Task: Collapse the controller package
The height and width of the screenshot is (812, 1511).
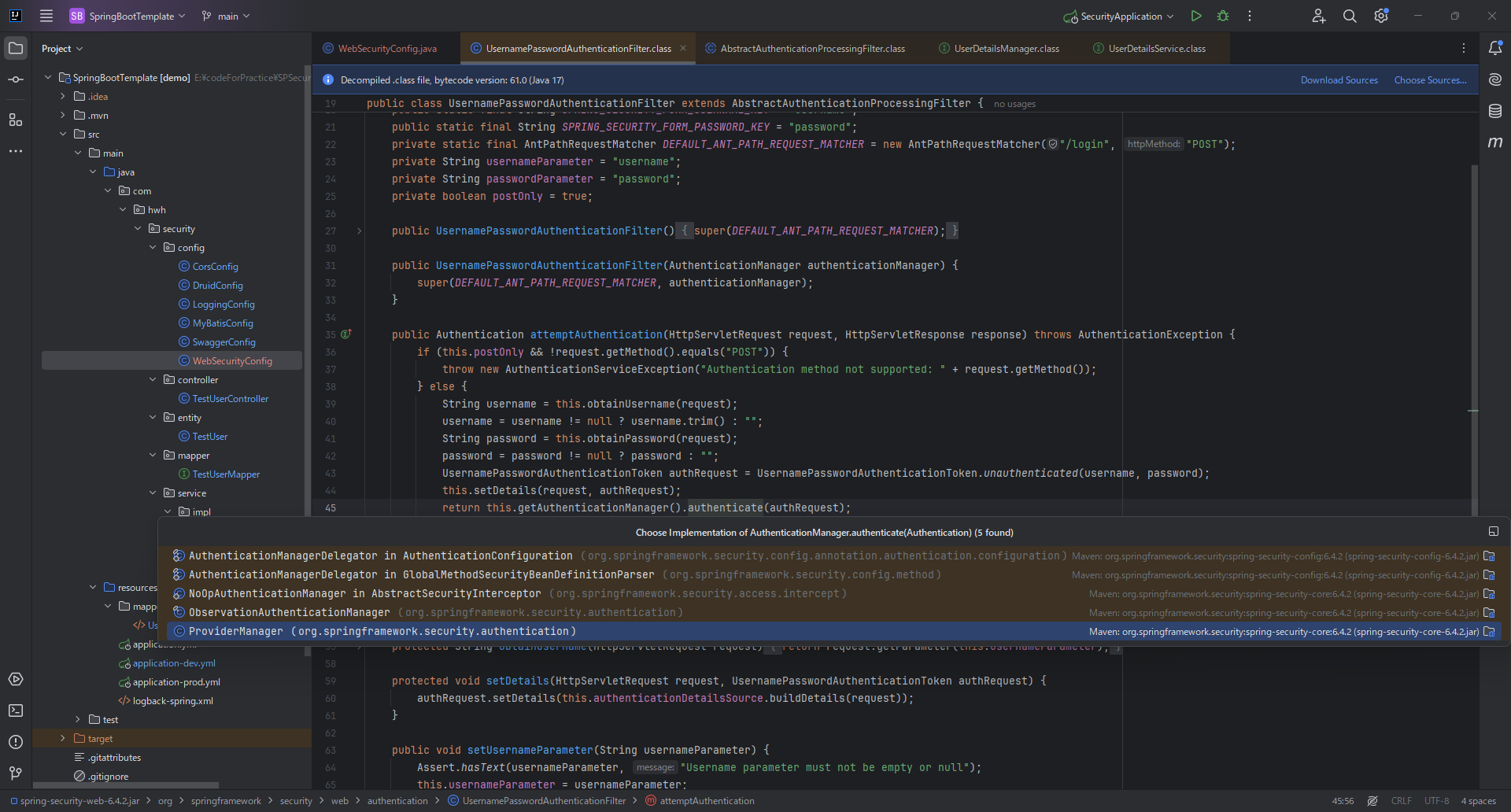Action: pos(153,379)
